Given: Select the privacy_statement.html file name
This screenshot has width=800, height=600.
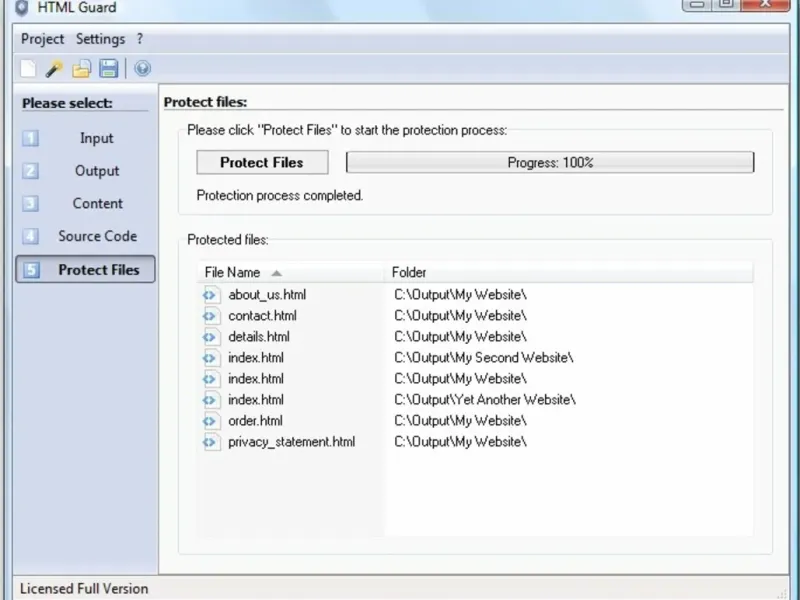Looking at the screenshot, I should click(x=291, y=442).
